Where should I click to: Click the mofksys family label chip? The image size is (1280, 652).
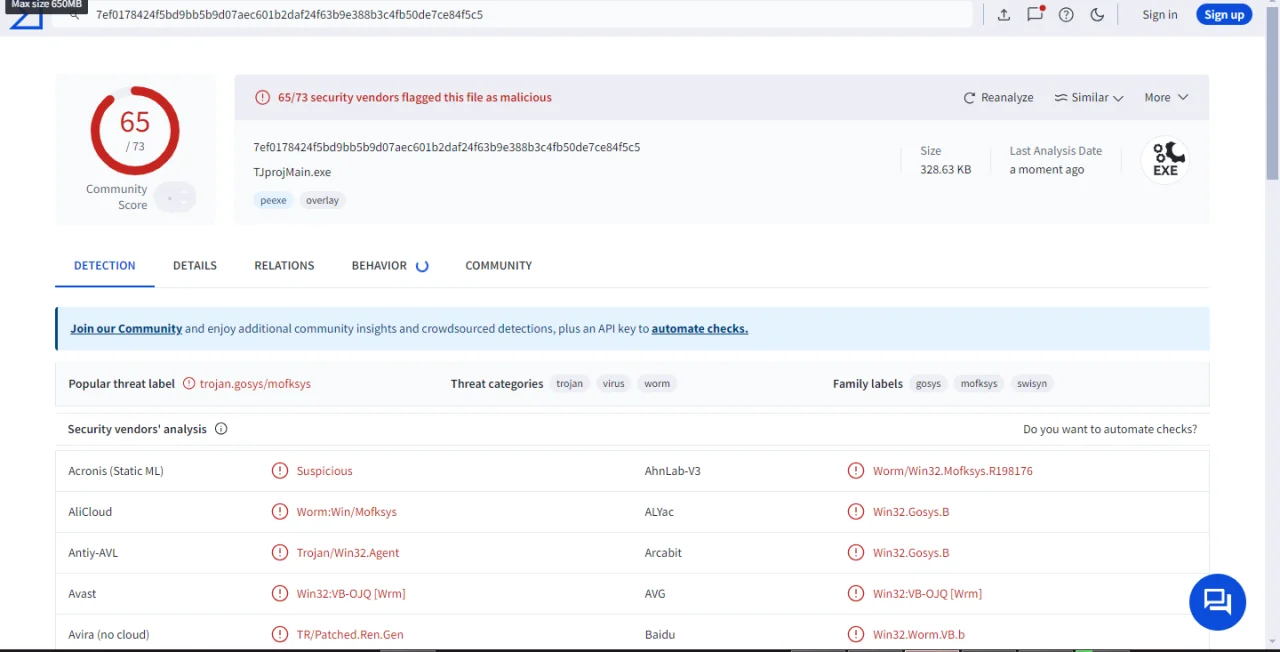(979, 384)
